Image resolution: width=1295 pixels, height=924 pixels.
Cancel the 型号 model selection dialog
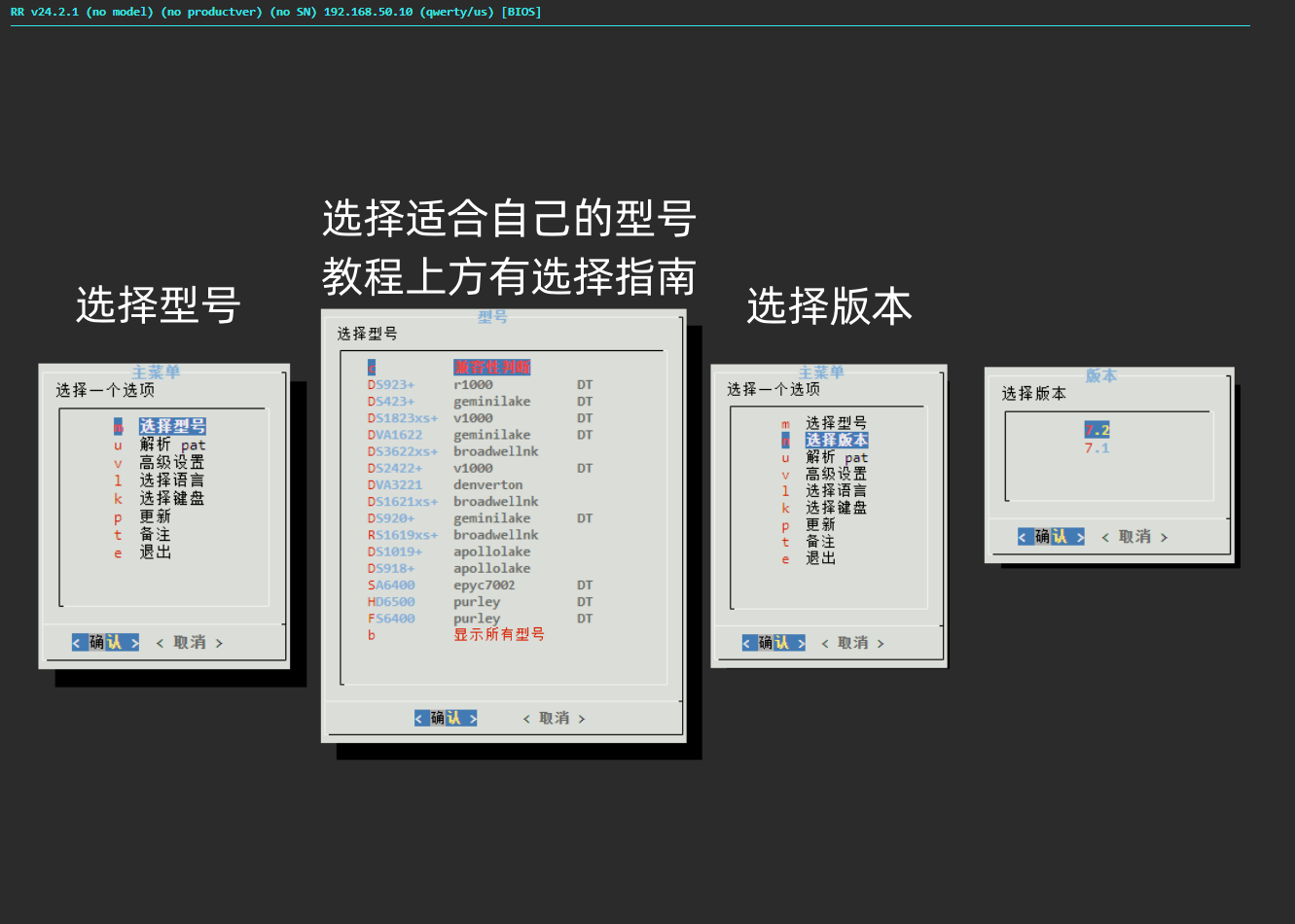click(x=554, y=719)
